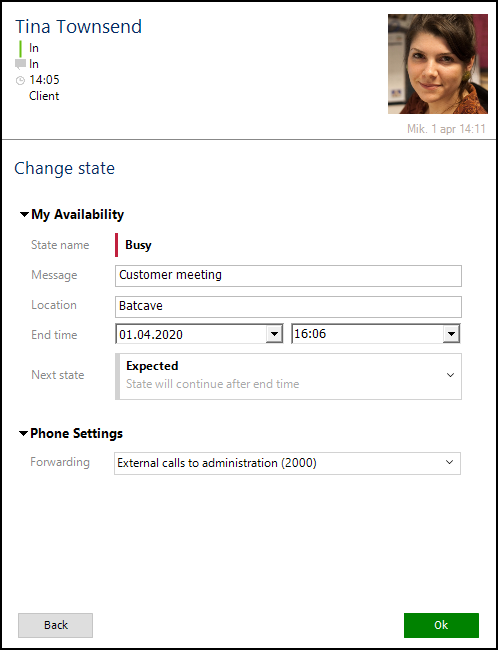The image size is (498, 650).
Task: Open the end time 16:06 dropdown arrow
Action: tap(451, 334)
